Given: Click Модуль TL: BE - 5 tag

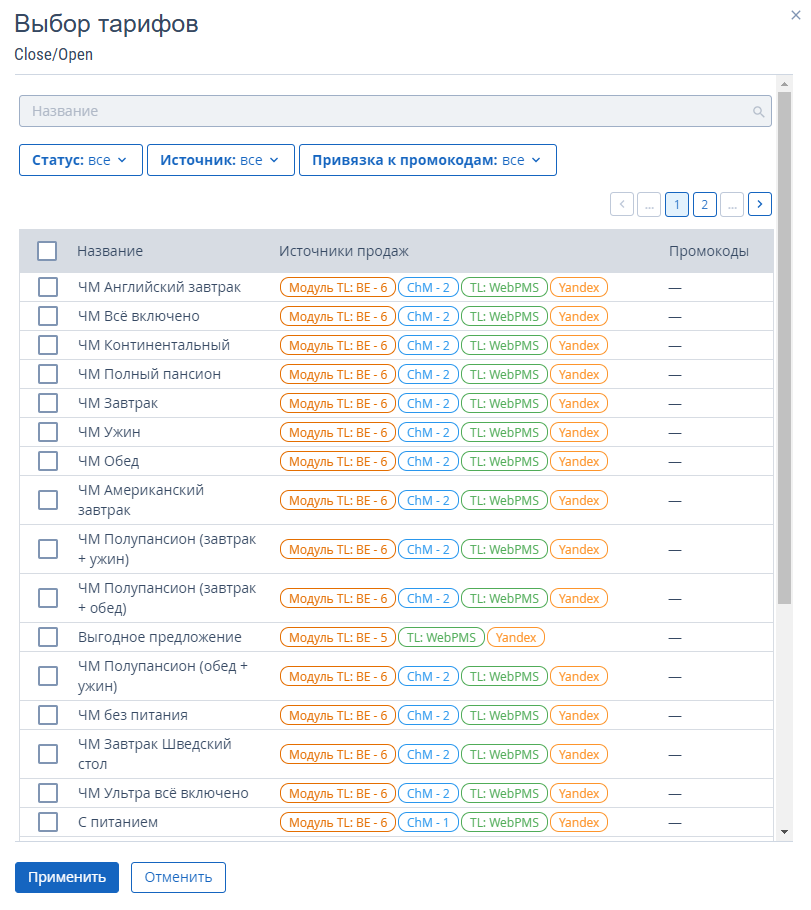Looking at the screenshot, I should tap(338, 637).
